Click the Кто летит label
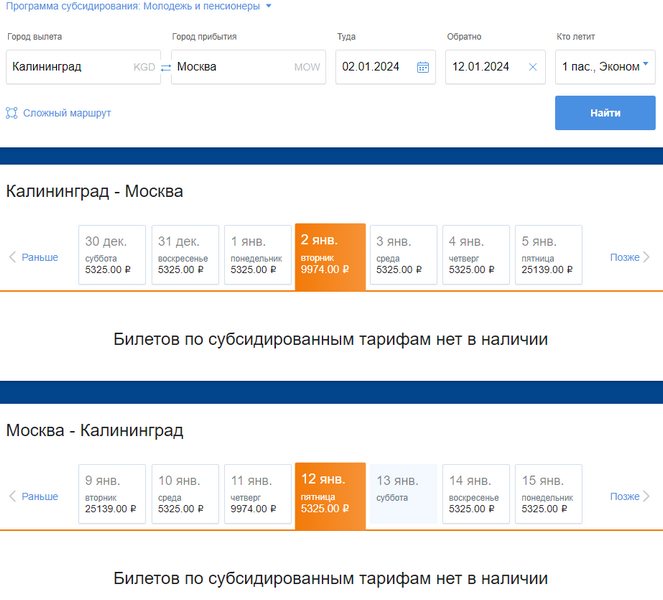Screen dimensions: 663x600 (575, 37)
